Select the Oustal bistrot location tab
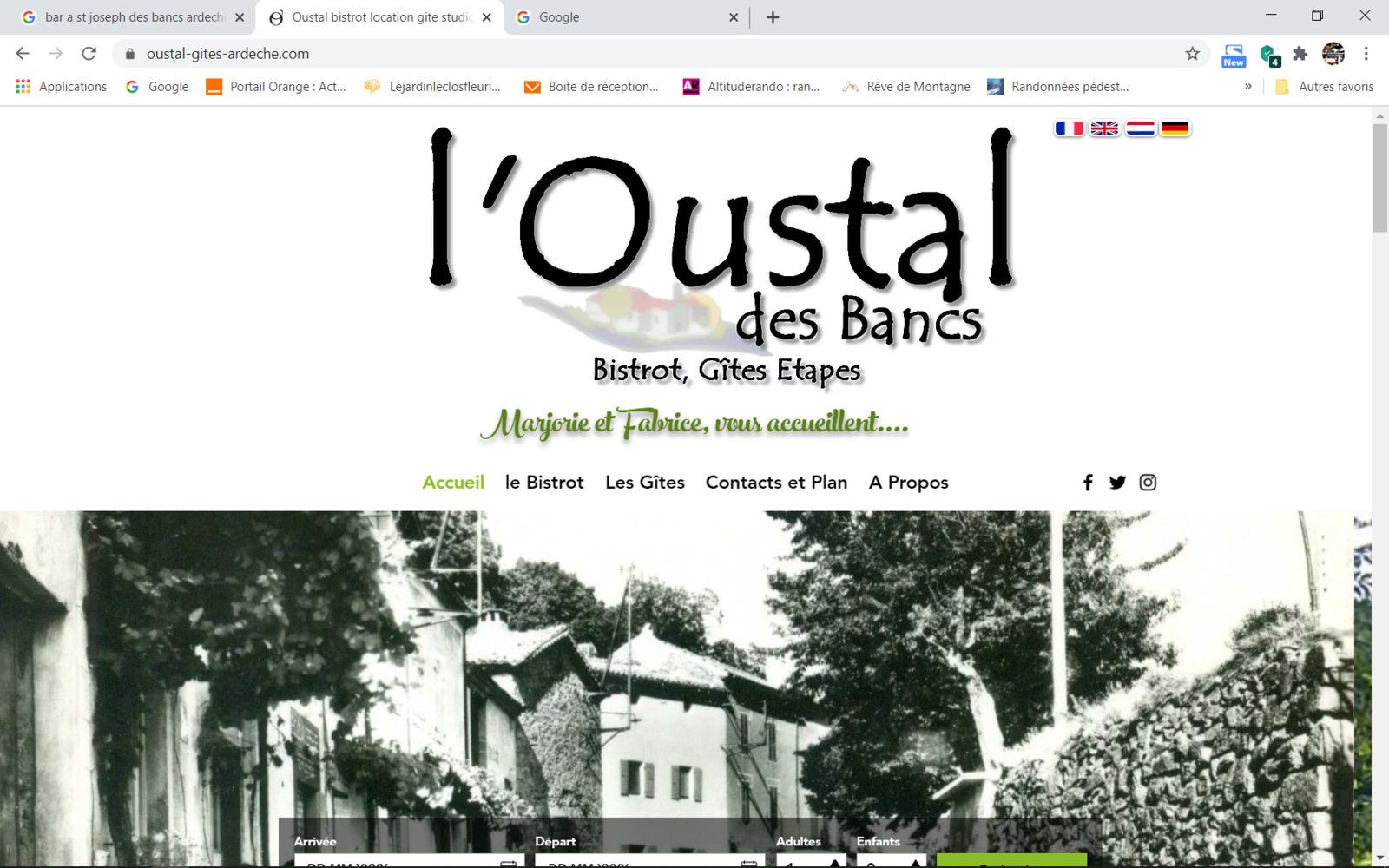Screen dimensions: 1389x868 (379, 17)
